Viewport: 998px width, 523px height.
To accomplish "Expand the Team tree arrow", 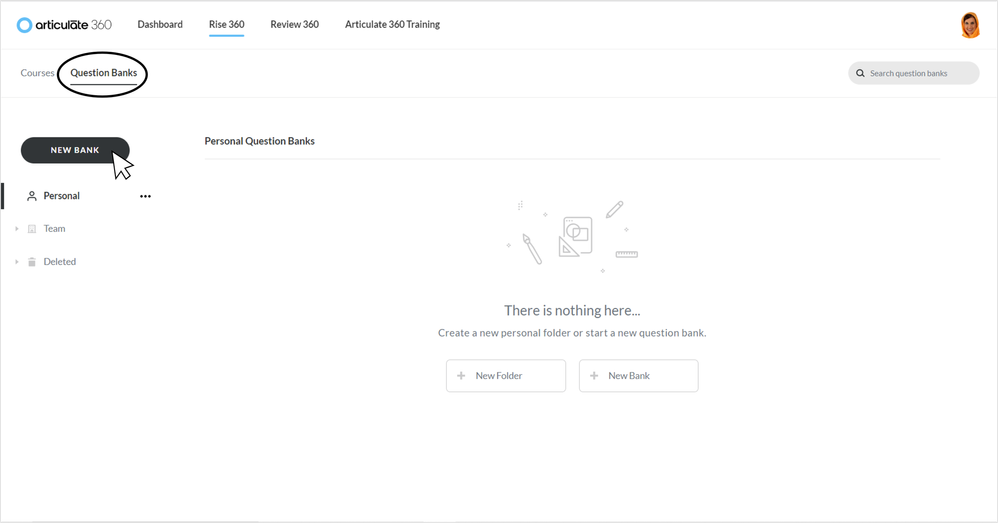I will pyautogui.click(x=17, y=228).
